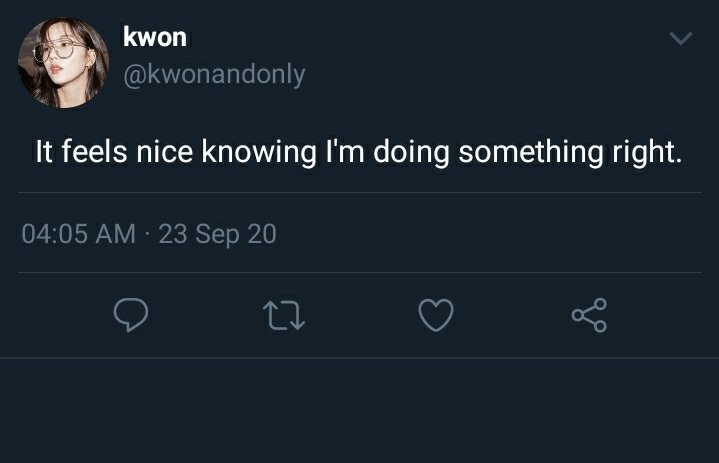This screenshot has width=719, height=463.
Task: Open the reply composer bubble
Action: pyautogui.click(x=131, y=314)
